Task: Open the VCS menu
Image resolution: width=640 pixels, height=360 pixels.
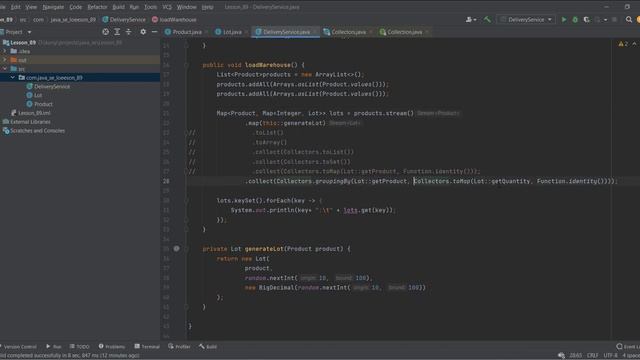Action: [x=167, y=7]
